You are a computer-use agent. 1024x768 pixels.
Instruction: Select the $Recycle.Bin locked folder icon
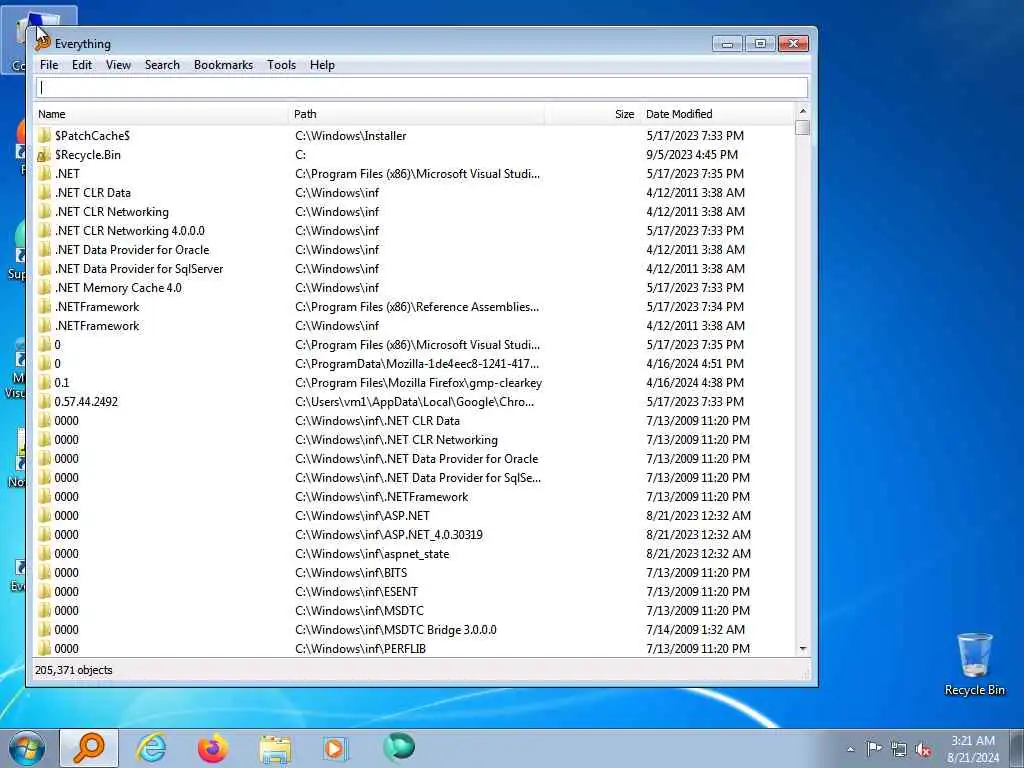(44, 155)
